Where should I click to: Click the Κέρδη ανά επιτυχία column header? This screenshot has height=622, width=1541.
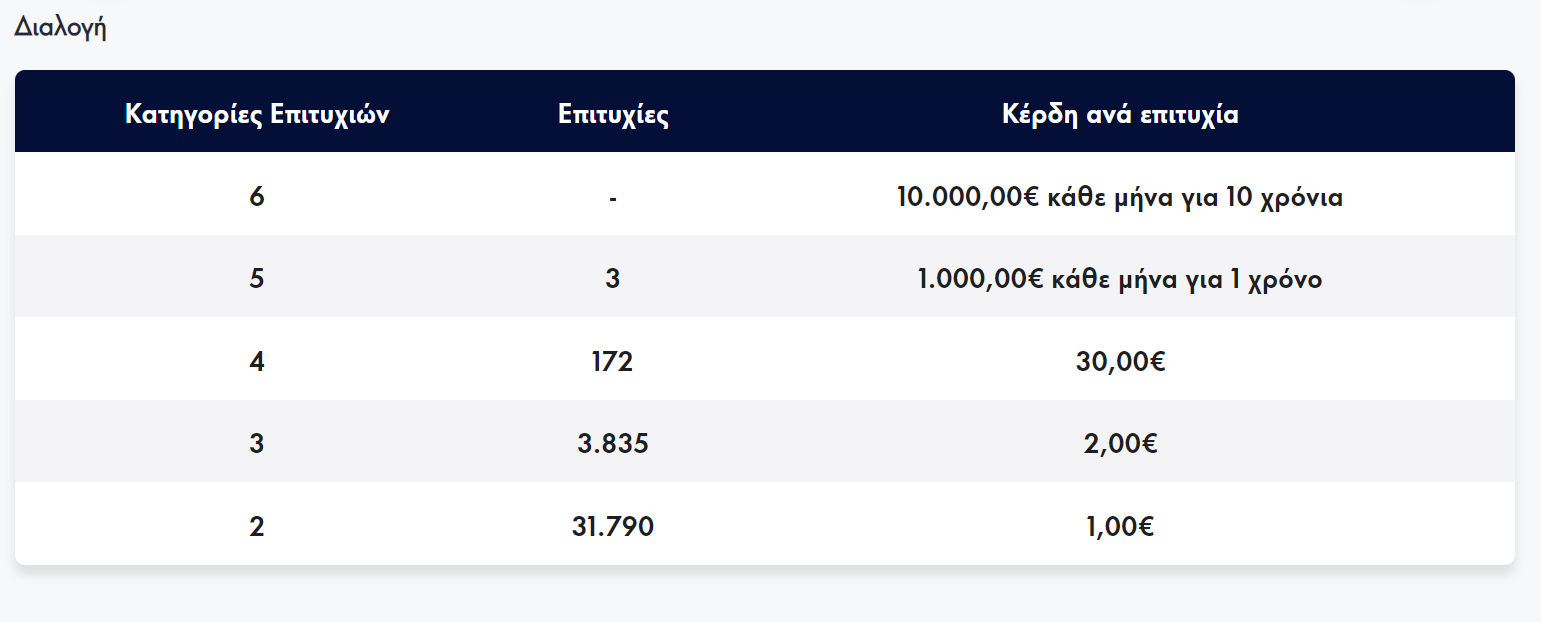click(x=1120, y=115)
